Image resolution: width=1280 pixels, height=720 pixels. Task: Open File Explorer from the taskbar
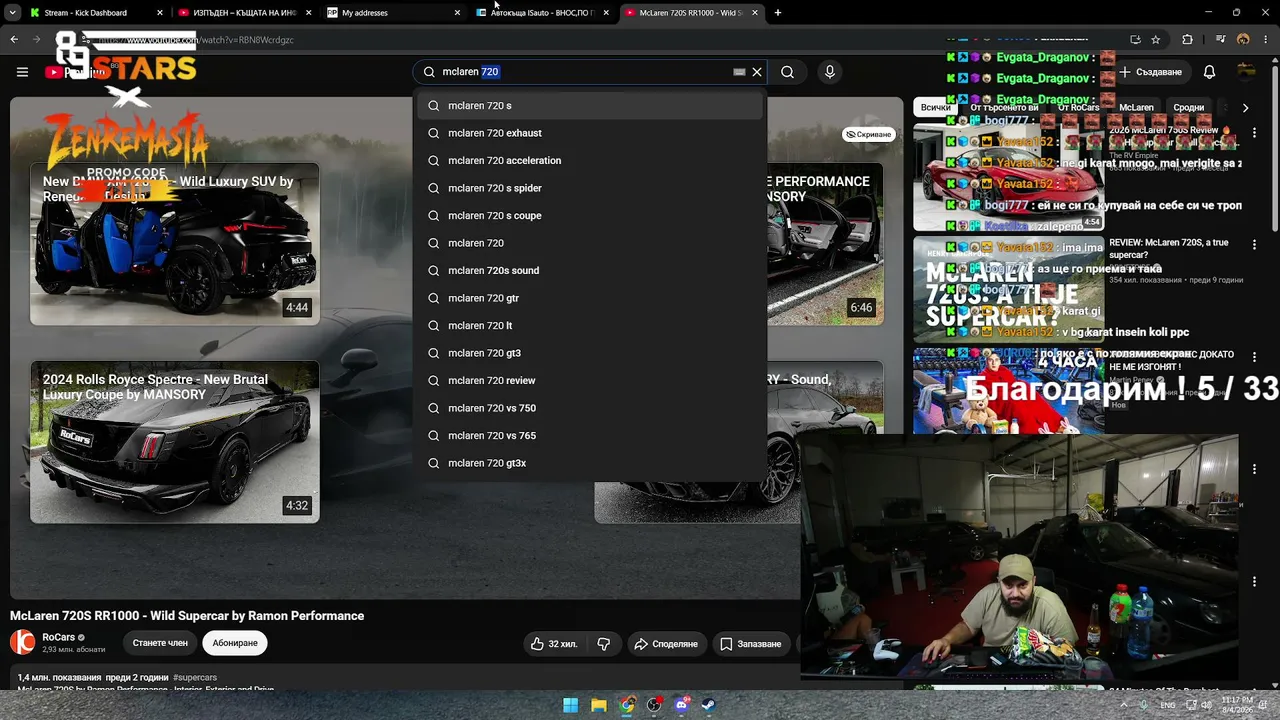[598, 705]
